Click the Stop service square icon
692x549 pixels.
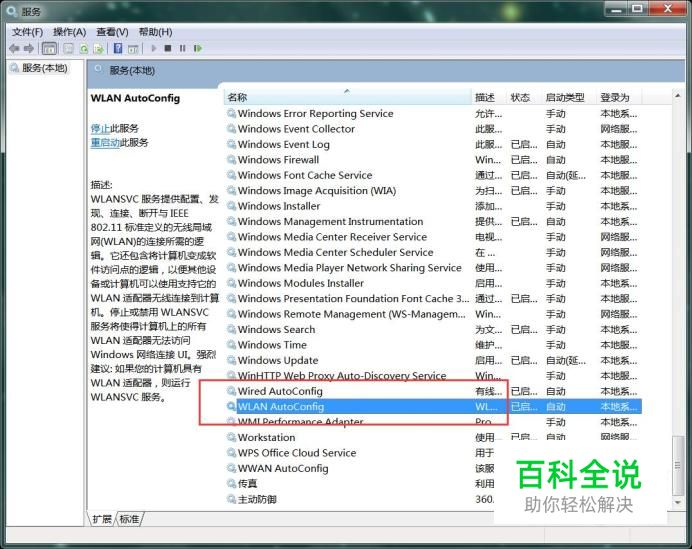click(x=168, y=48)
